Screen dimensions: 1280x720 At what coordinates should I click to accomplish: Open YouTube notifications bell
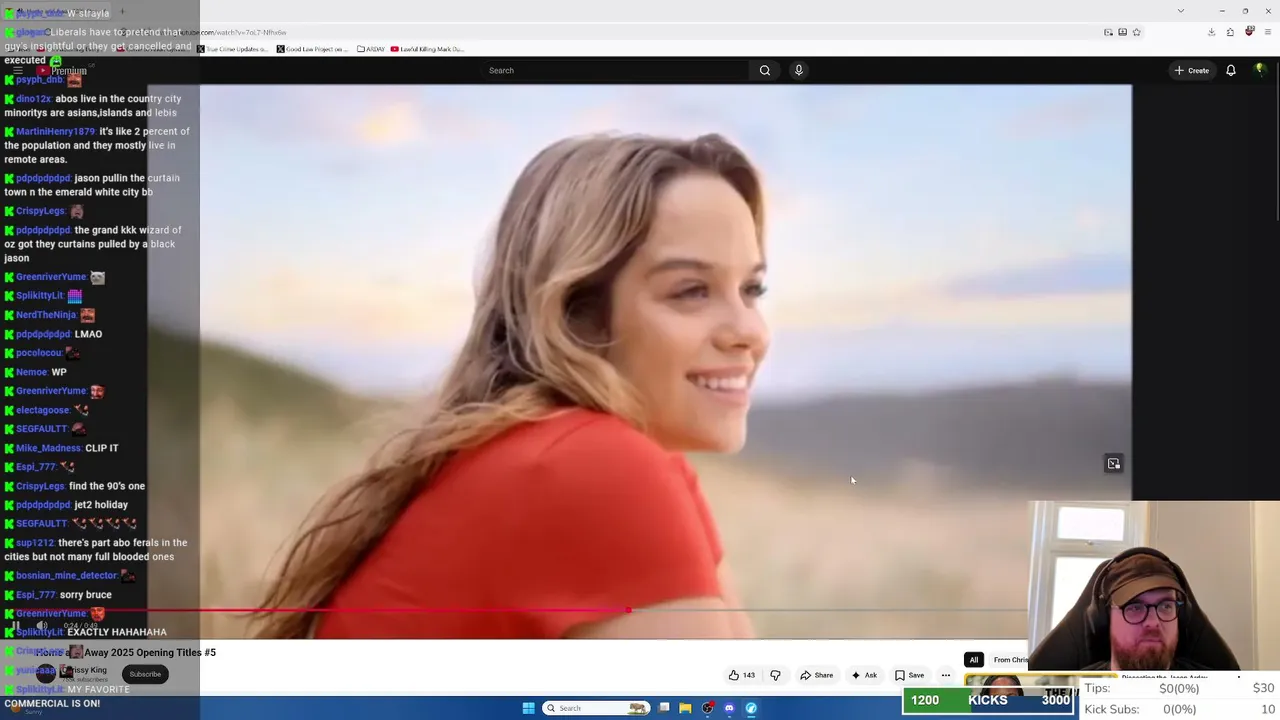(1231, 70)
